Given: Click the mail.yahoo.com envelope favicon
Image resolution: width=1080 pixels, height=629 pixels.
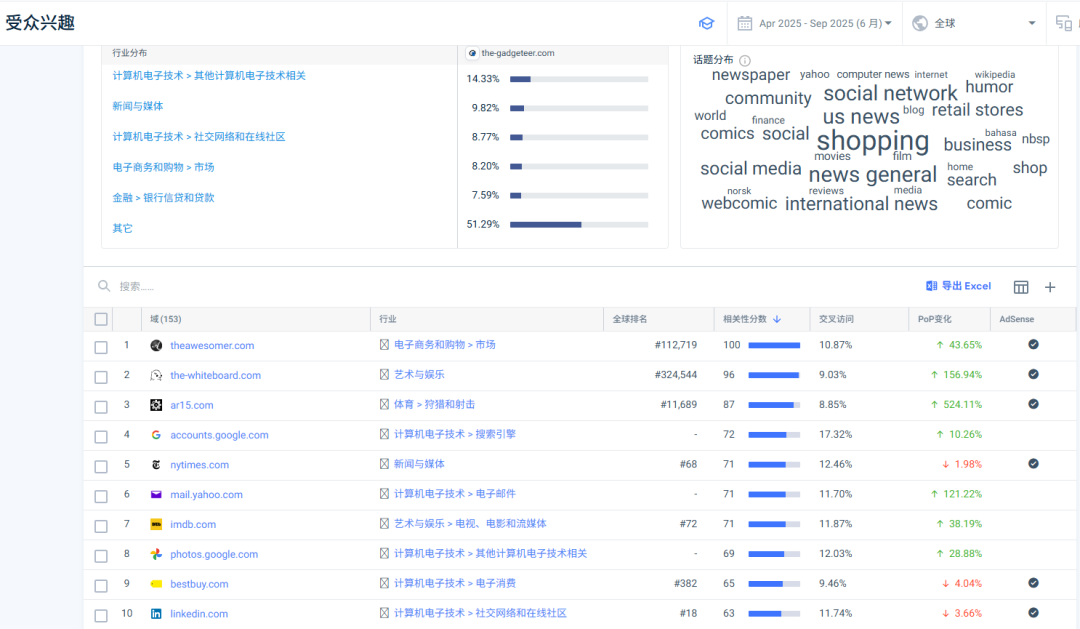Looking at the screenshot, I should click(156, 495).
